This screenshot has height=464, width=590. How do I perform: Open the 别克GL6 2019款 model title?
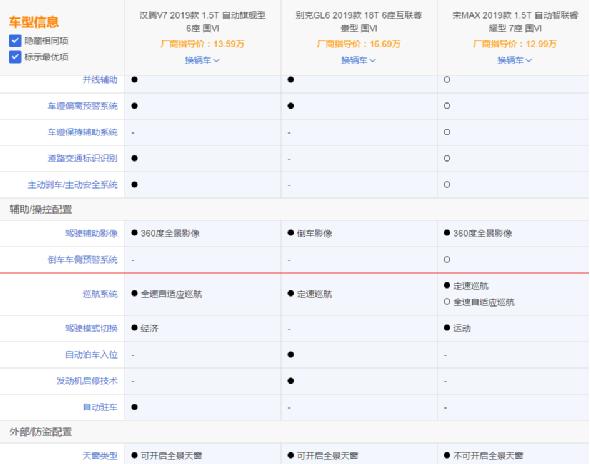[359, 21]
